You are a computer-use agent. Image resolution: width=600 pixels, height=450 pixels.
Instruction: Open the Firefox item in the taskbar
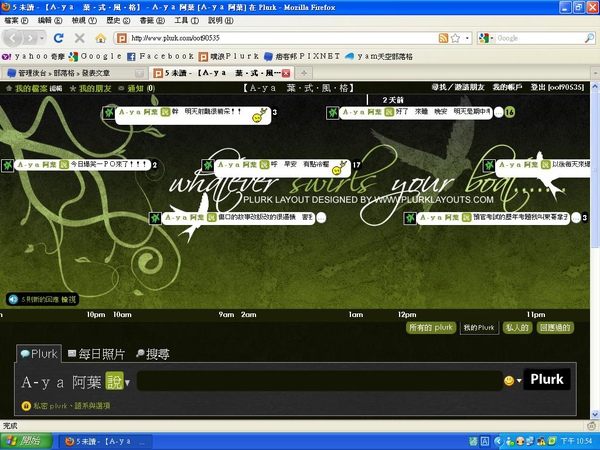point(106,442)
